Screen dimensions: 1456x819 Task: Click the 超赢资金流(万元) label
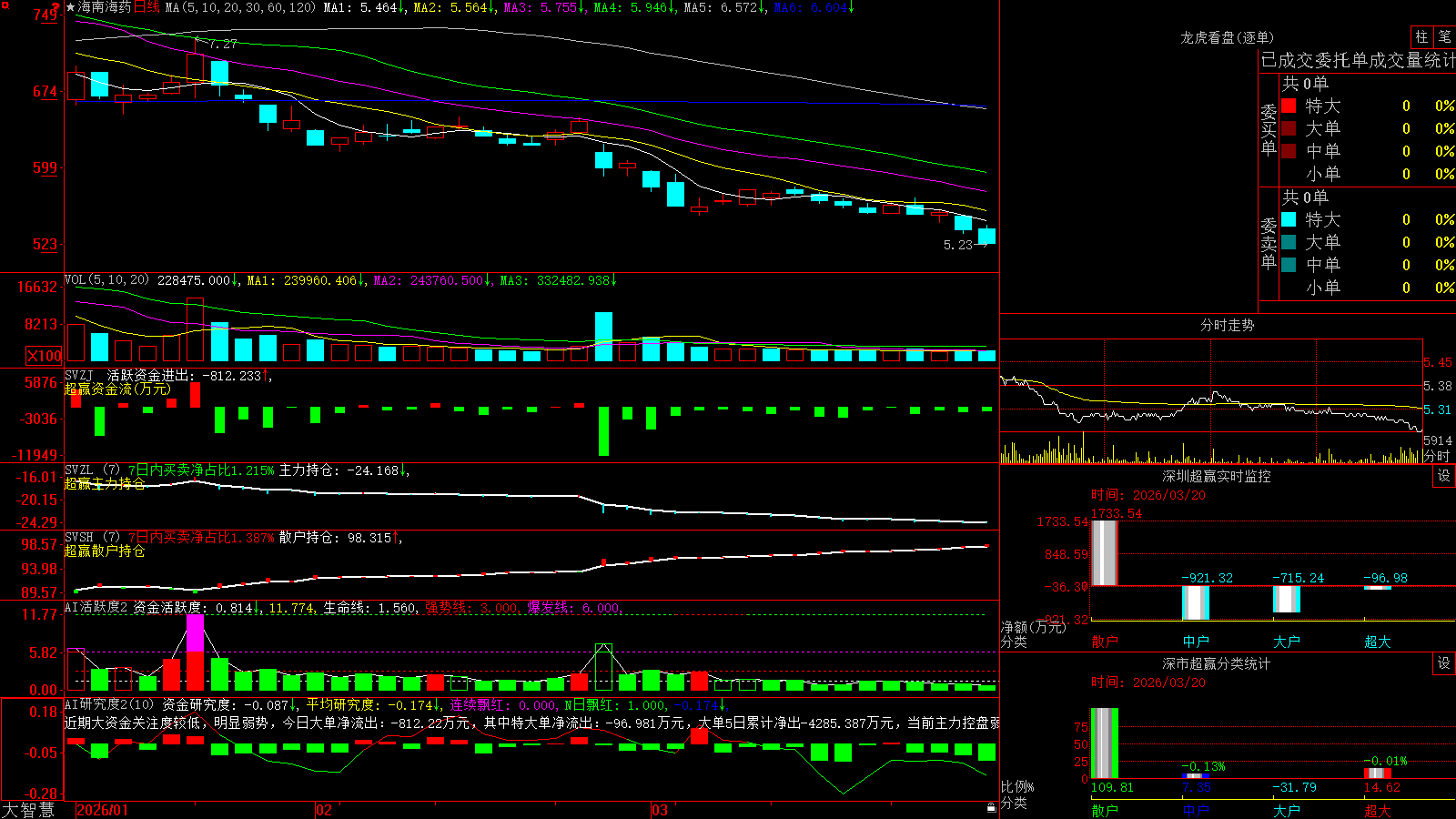[118, 389]
